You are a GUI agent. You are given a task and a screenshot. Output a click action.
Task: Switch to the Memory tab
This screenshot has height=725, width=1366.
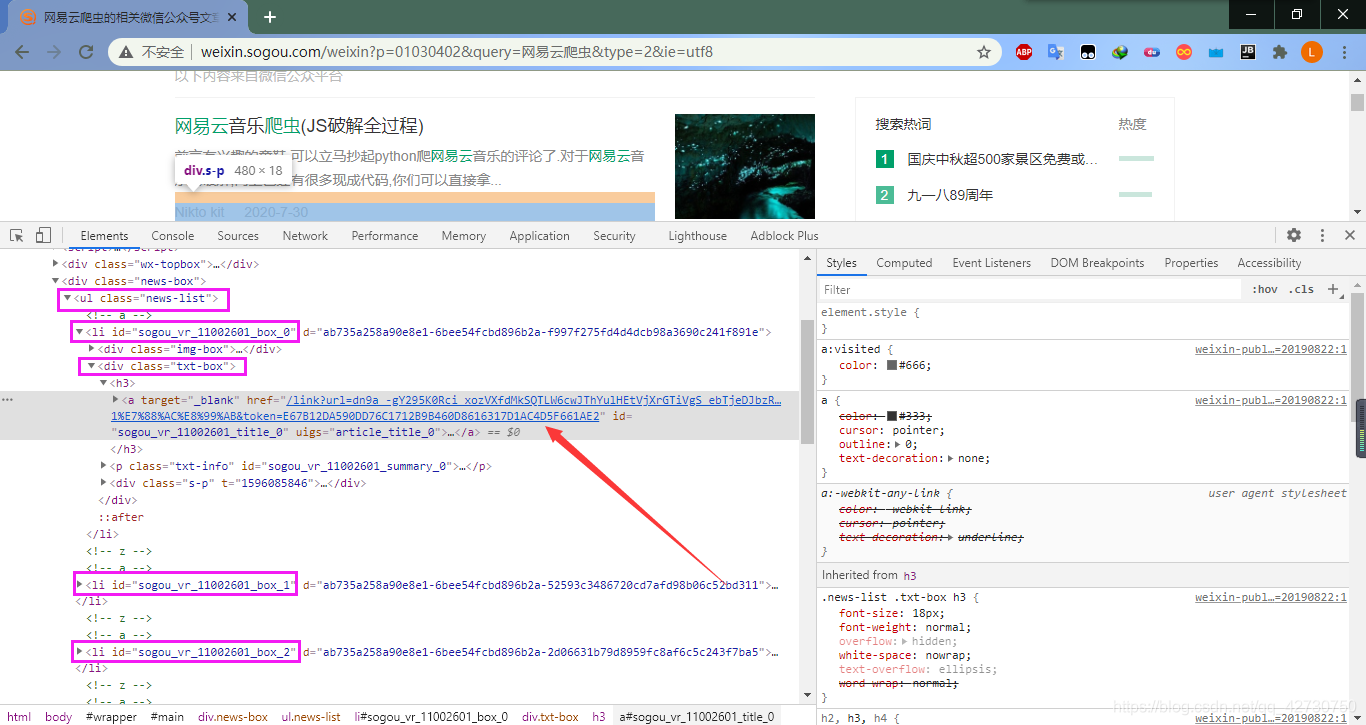point(464,236)
